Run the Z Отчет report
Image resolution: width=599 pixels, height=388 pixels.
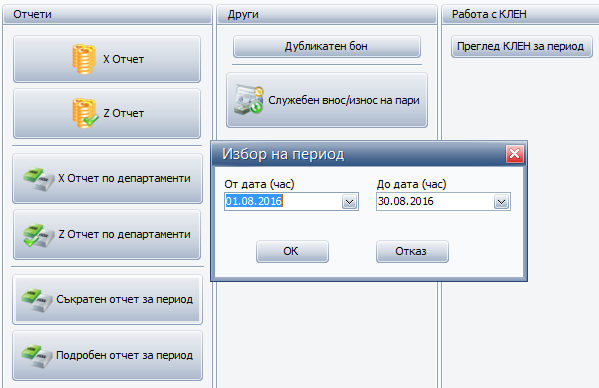pyautogui.click(x=107, y=113)
